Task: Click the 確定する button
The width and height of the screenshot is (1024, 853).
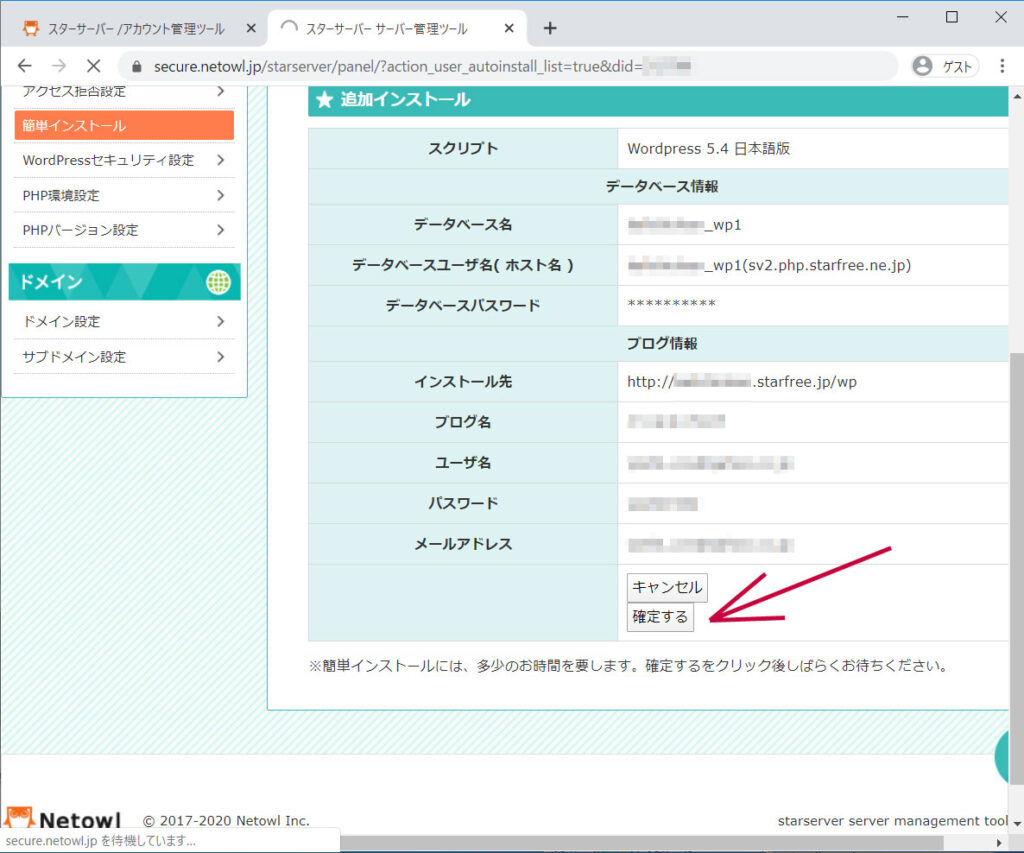Action: point(660,617)
